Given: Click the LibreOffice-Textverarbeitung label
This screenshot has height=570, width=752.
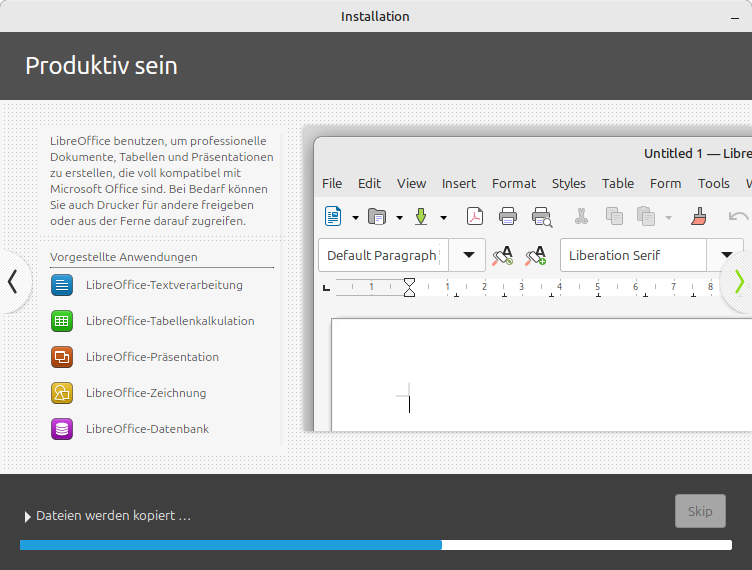Looking at the screenshot, I should coord(164,285).
